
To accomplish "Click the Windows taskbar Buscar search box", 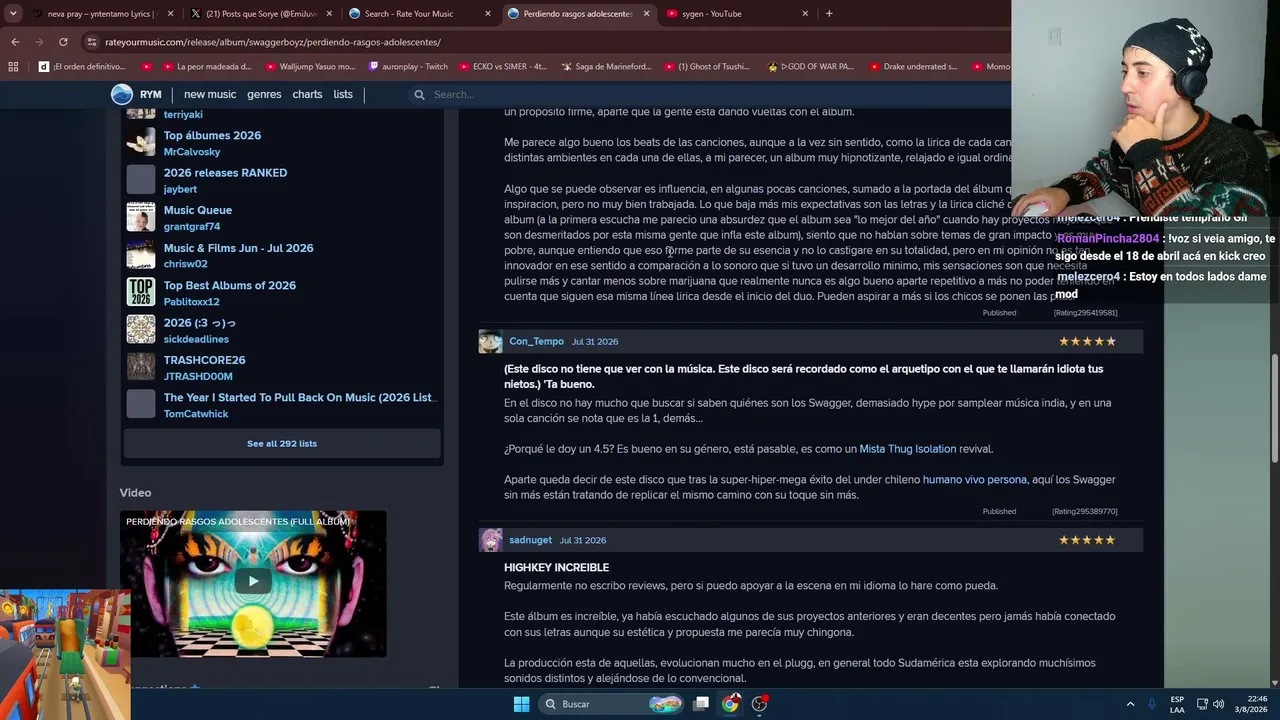I will pyautogui.click(x=612, y=704).
